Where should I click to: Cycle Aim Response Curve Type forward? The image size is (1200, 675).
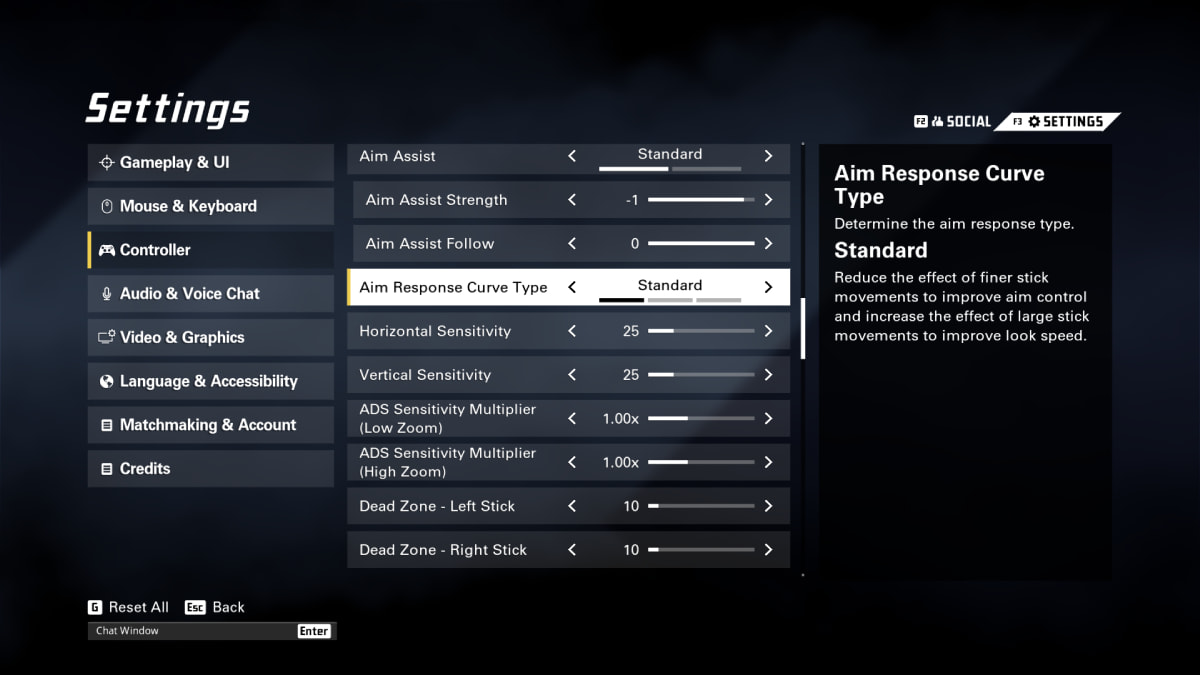[768, 287]
